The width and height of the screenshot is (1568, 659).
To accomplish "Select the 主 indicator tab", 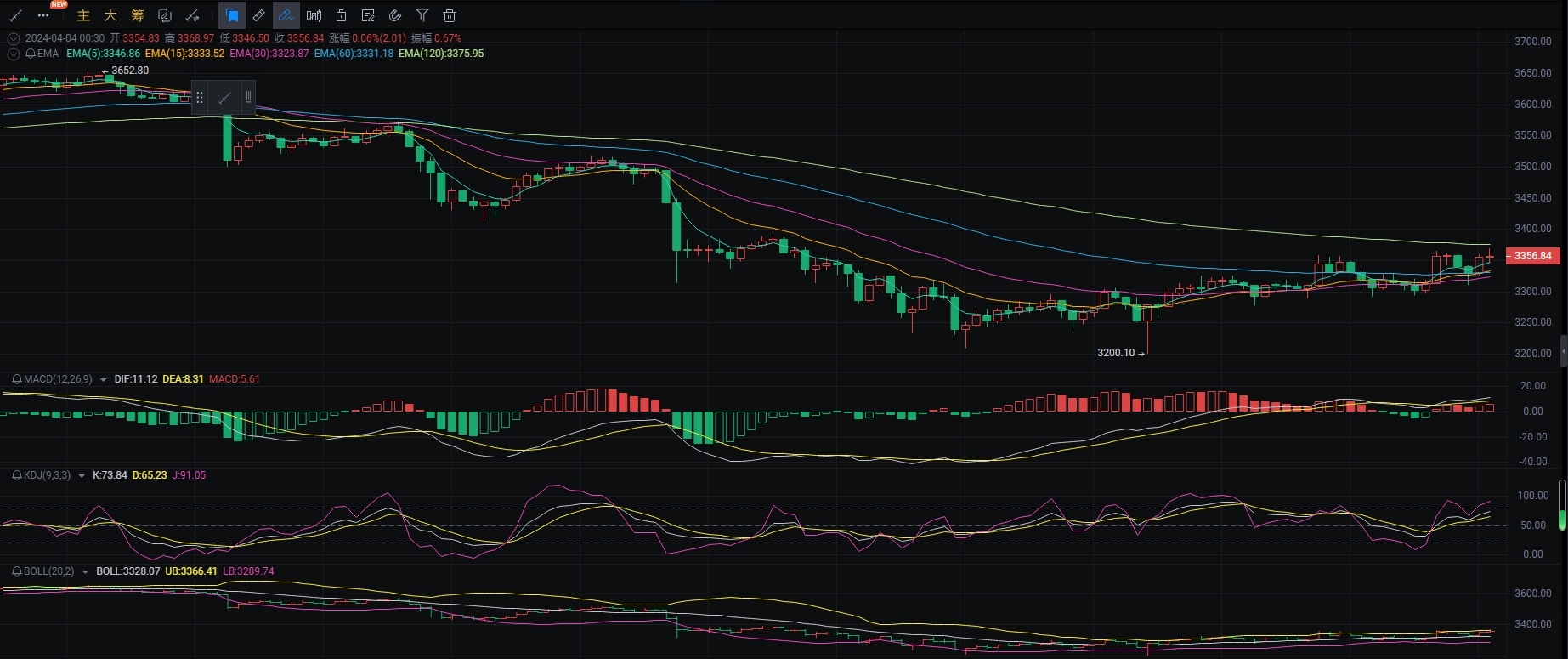I will point(83,15).
